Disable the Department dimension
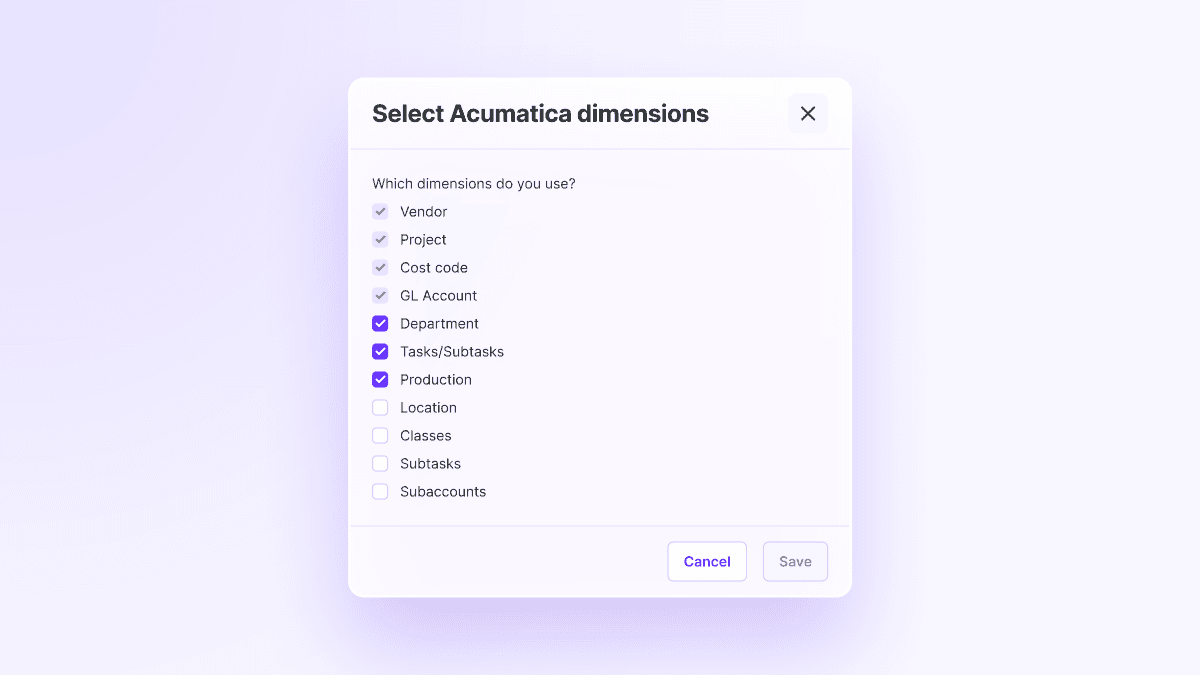Viewport: 1200px width, 675px height. pos(380,323)
